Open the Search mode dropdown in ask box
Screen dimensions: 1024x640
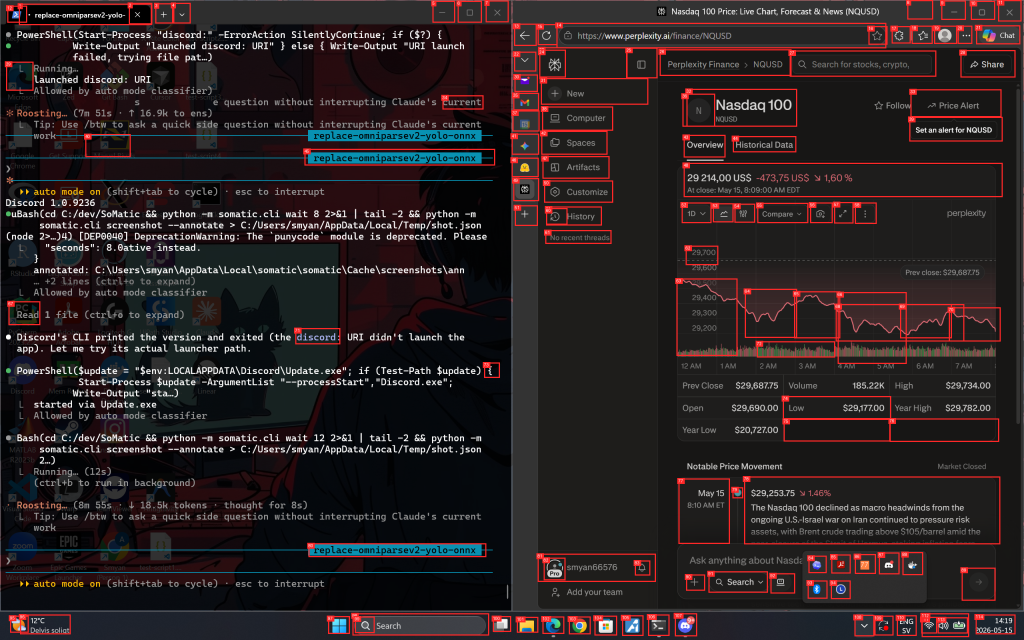tap(739, 582)
